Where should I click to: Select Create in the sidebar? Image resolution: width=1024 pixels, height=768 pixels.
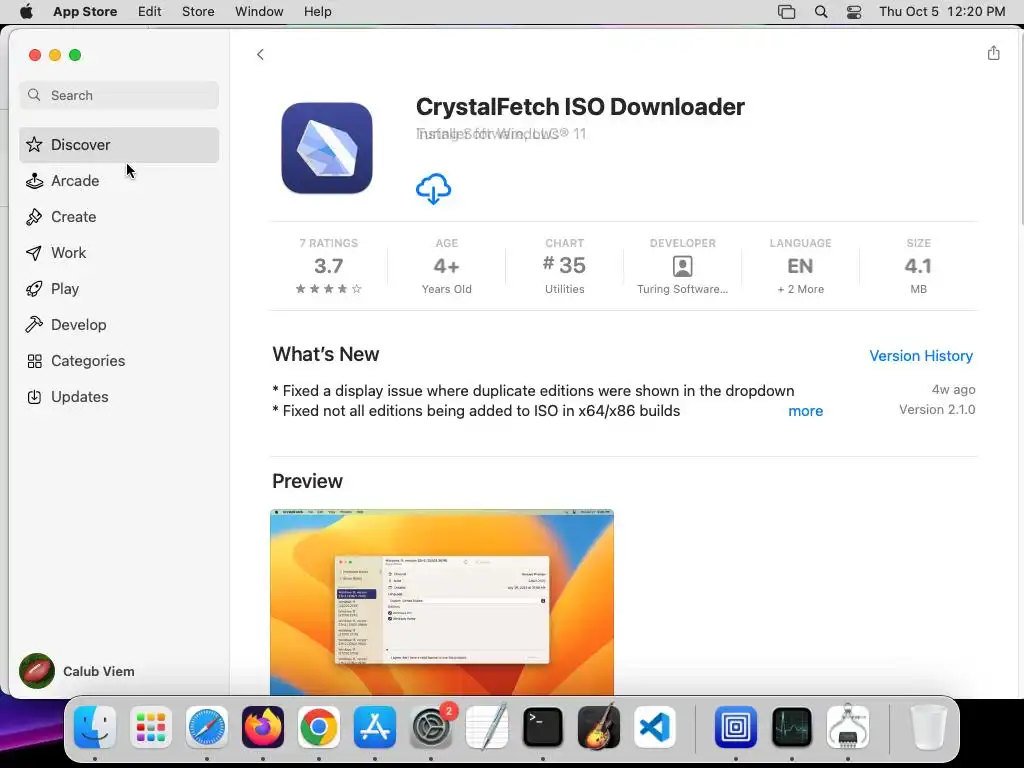tap(119, 217)
